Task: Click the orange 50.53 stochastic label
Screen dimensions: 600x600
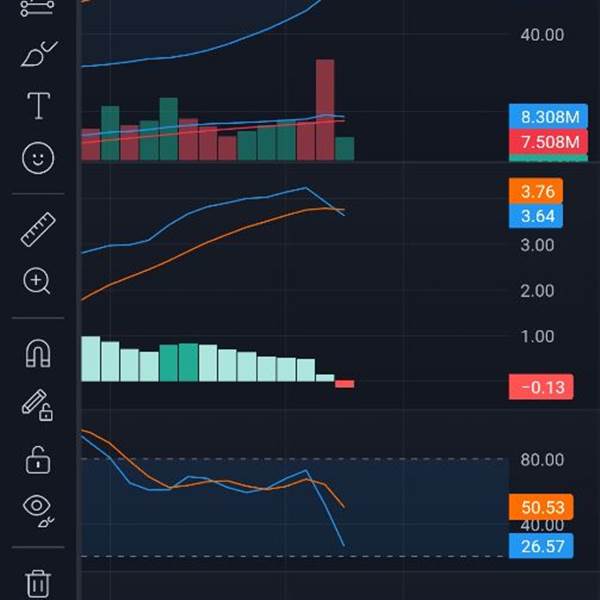Action: [x=541, y=507]
